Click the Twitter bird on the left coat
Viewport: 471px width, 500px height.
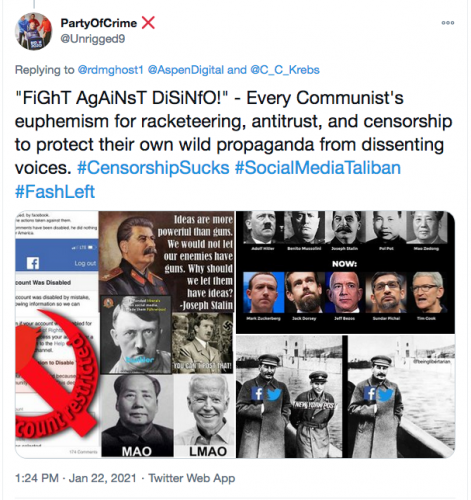274,395
